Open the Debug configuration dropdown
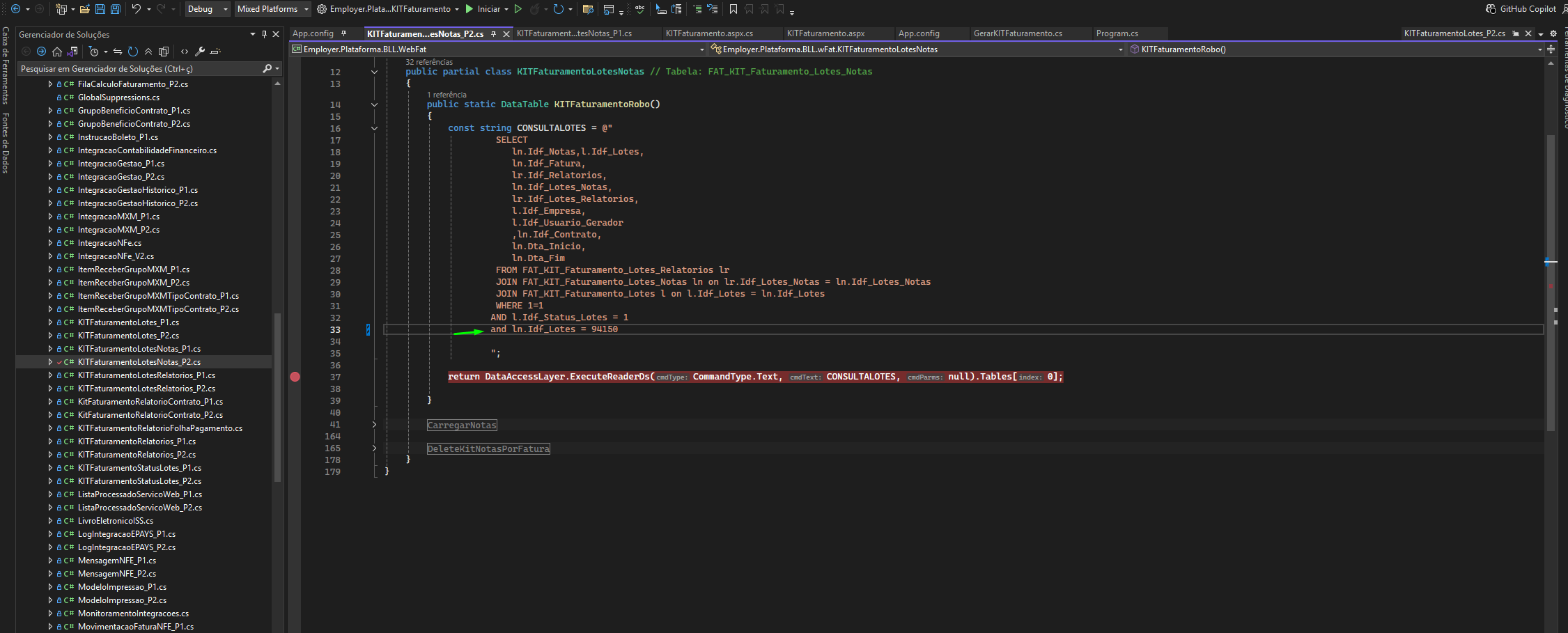 tap(208, 9)
